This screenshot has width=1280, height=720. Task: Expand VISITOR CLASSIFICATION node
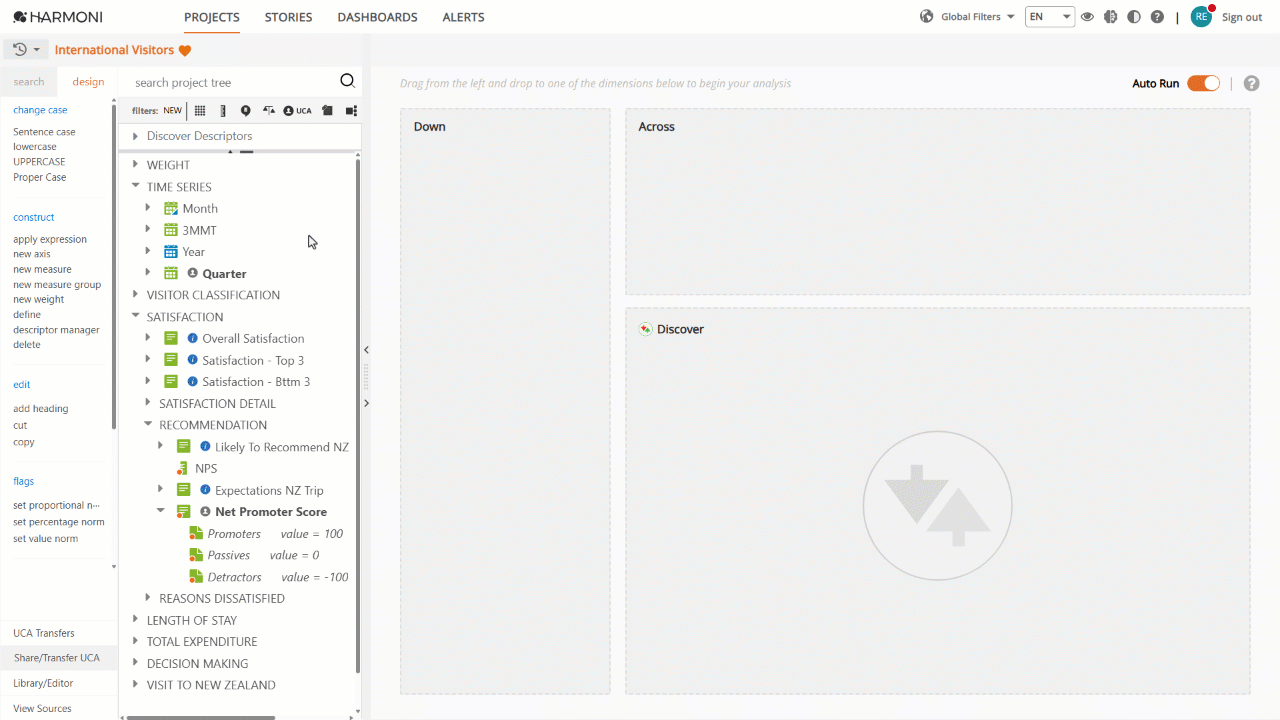pos(136,295)
